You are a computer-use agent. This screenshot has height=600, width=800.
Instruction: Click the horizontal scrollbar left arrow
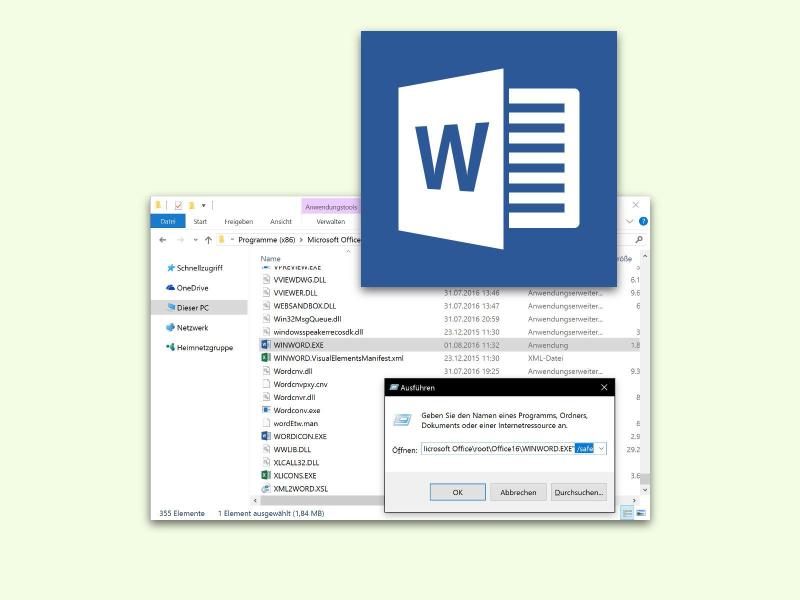coord(255,501)
